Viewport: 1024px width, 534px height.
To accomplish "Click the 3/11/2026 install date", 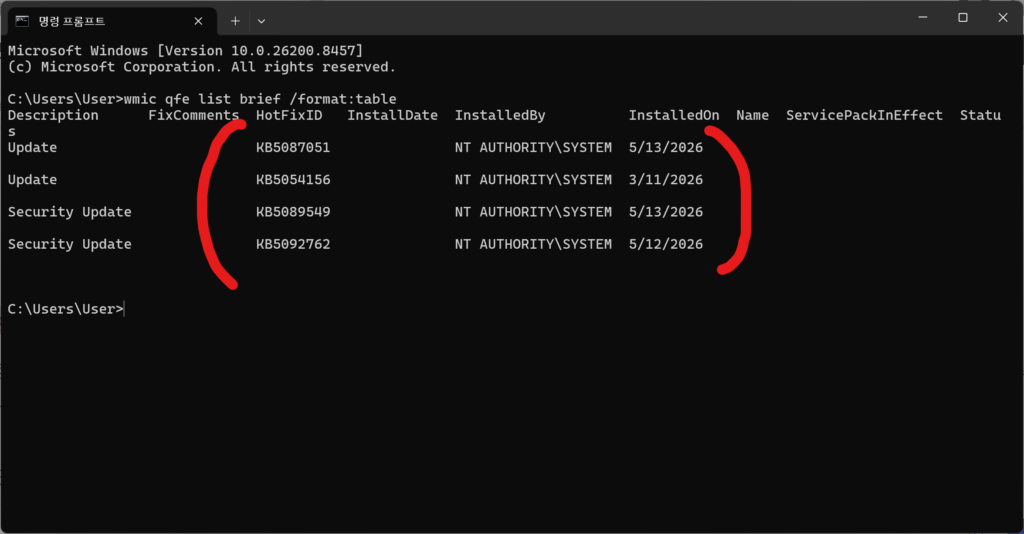I will pos(666,180).
